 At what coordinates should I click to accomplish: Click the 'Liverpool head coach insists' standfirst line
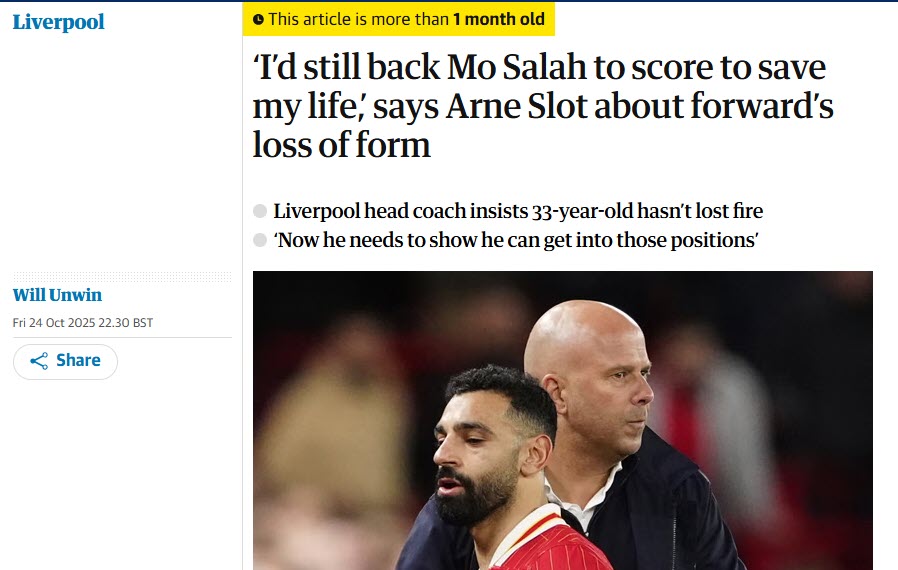(517, 211)
